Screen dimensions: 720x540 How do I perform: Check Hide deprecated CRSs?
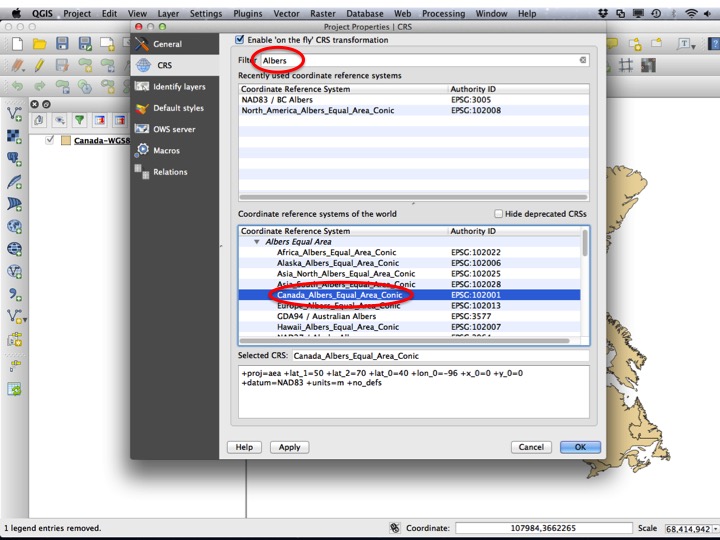click(499, 214)
